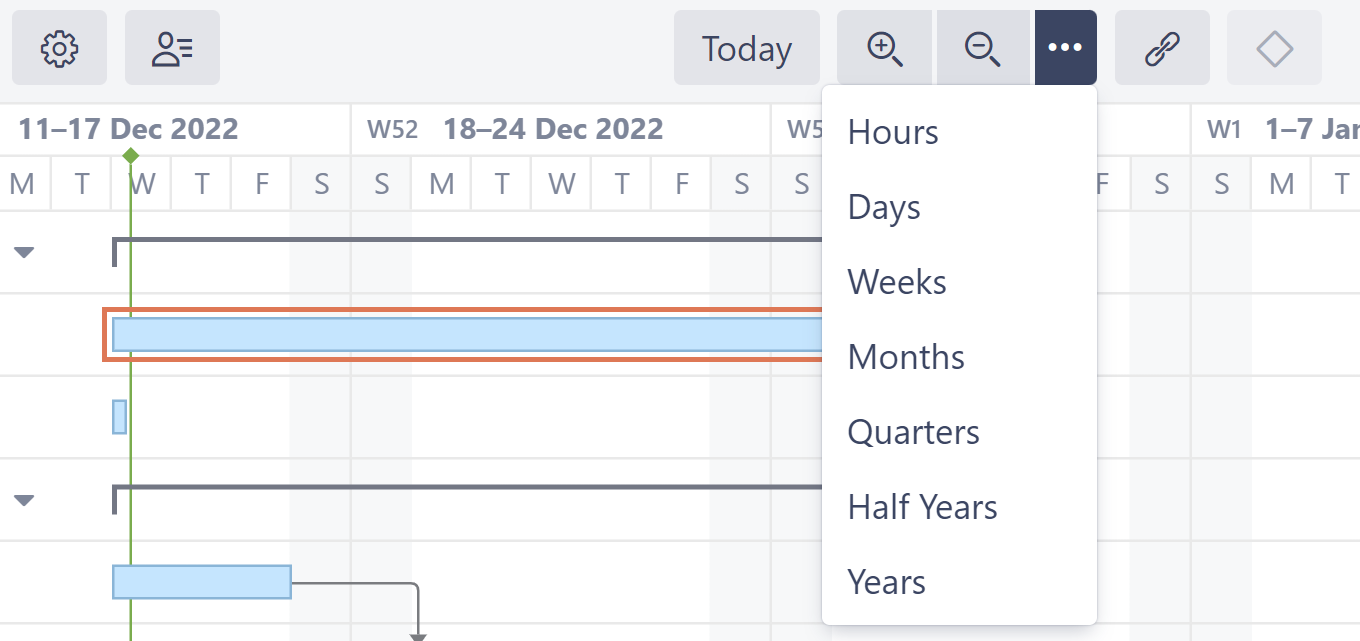The width and height of the screenshot is (1360, 641).
Task: Select Years zoom level
Action: tap(886, 582)
